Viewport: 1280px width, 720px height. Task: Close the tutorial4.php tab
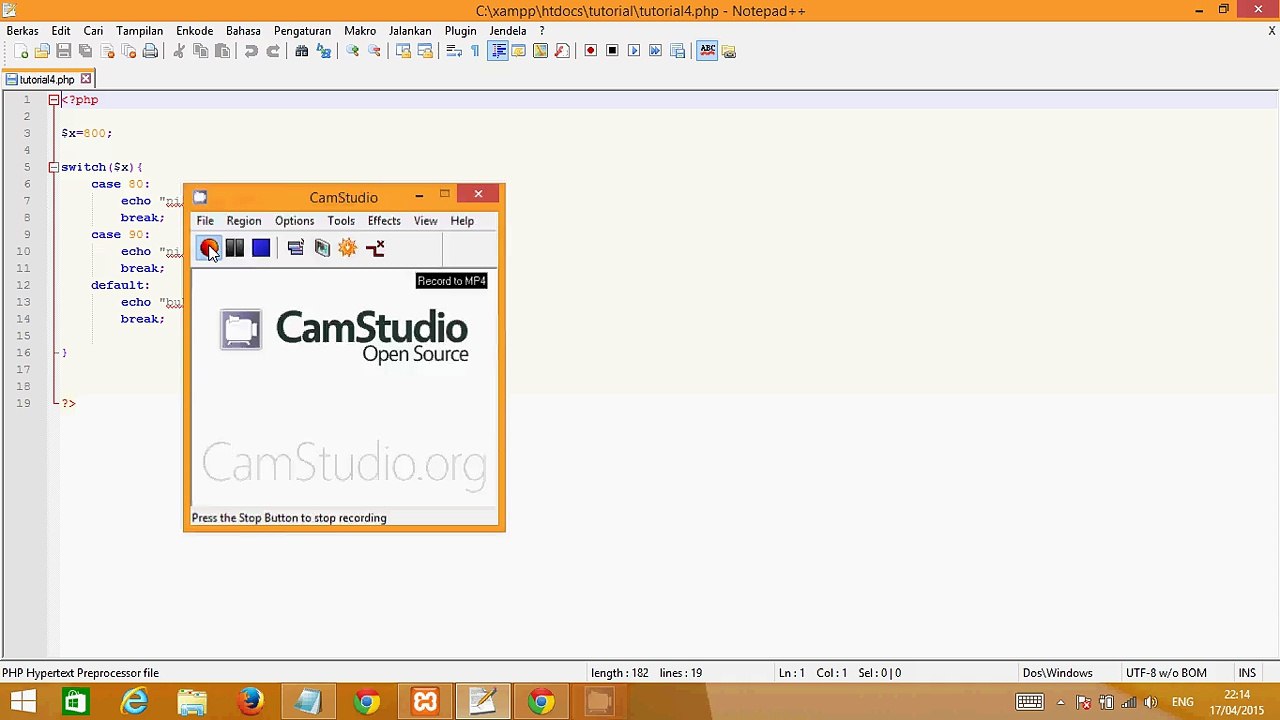(86, 79)
